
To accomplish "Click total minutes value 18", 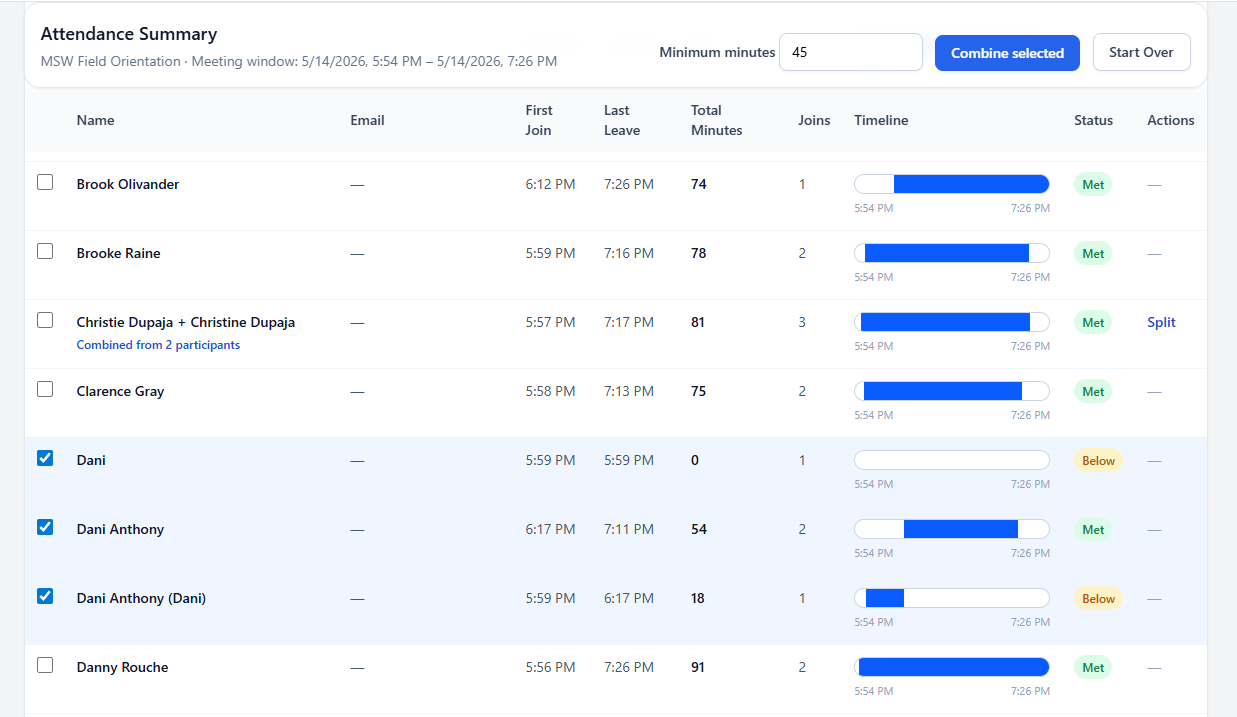I will [698, 598].
